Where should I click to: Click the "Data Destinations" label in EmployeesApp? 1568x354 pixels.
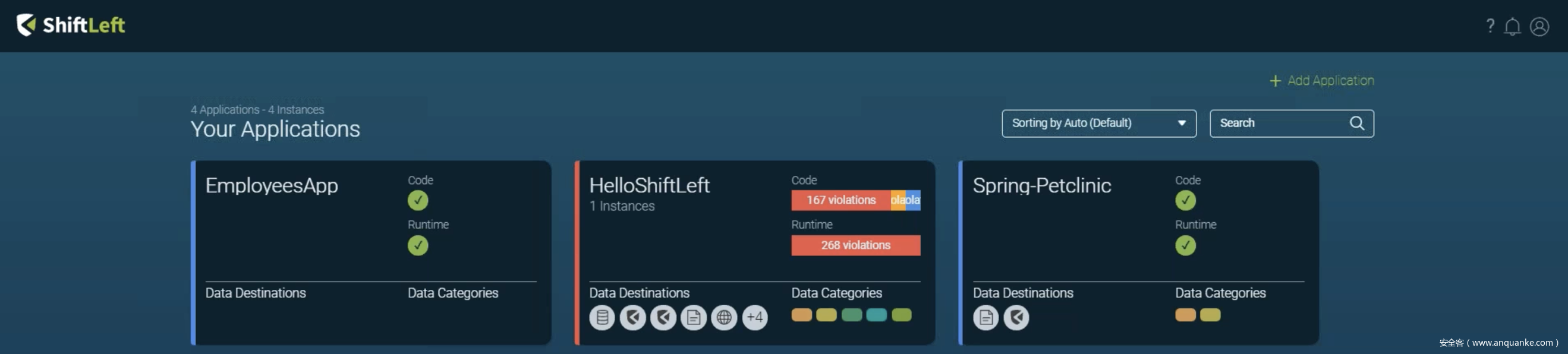click(x=255, y=293)
